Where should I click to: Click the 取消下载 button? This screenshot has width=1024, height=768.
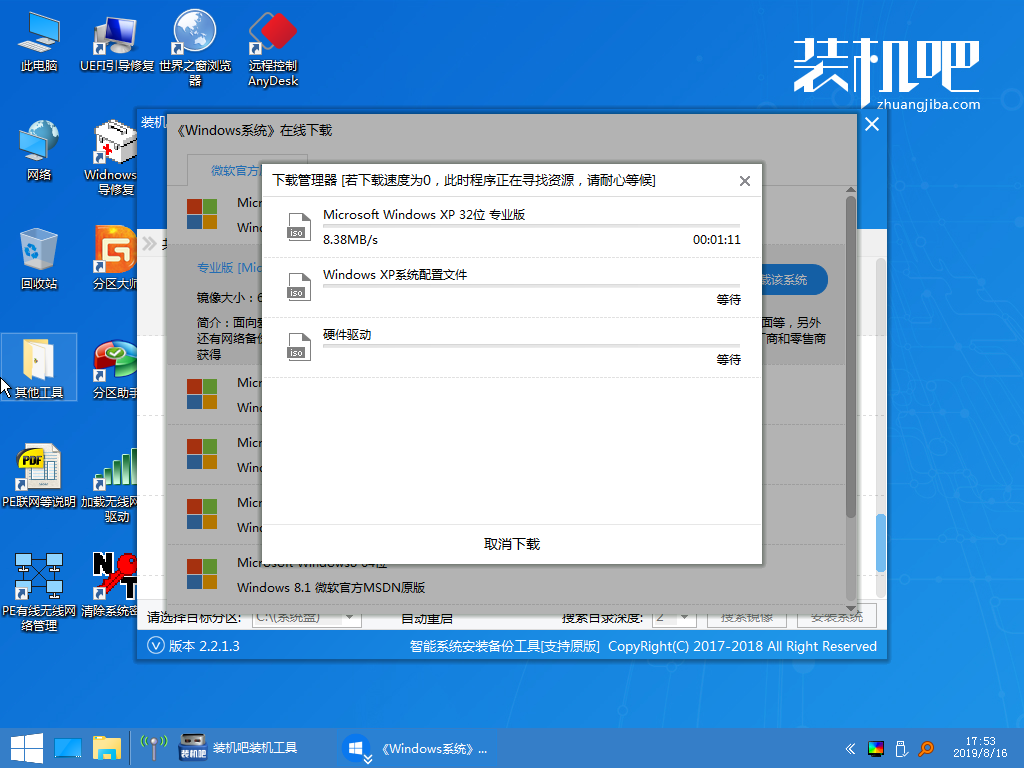click(512, 544)
